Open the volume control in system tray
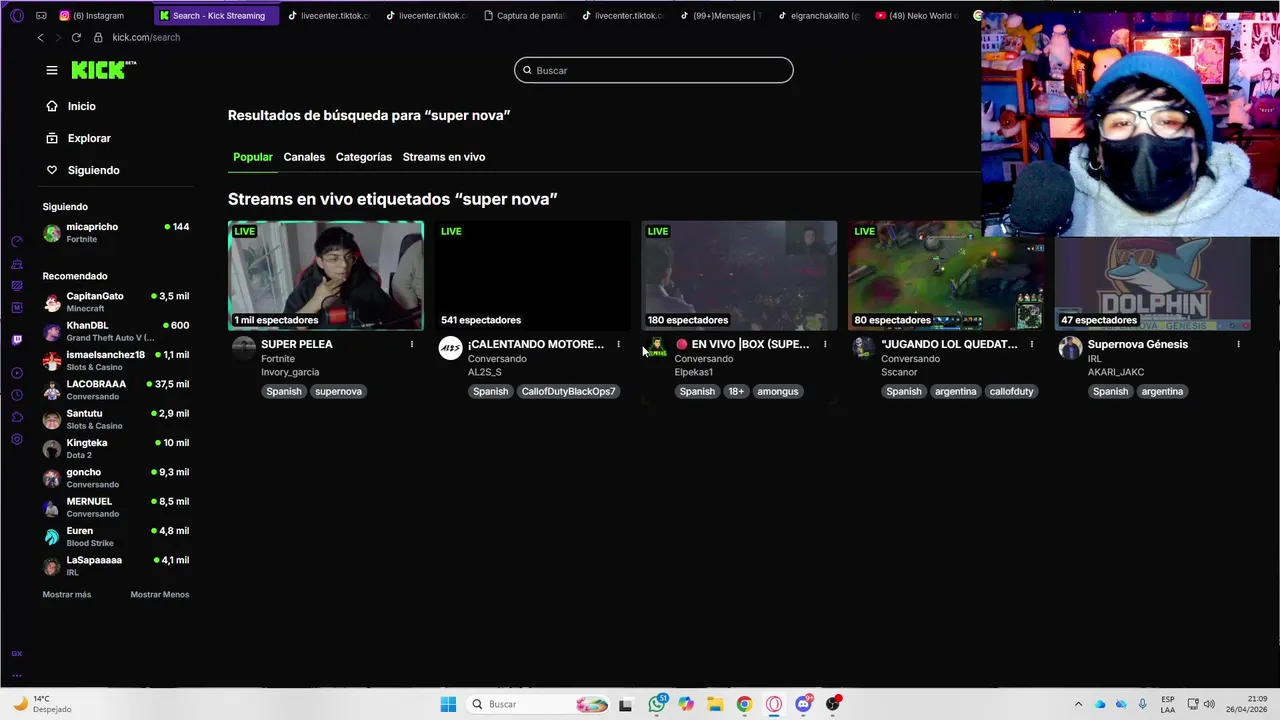1280x720 pixels. (1209, 704)
